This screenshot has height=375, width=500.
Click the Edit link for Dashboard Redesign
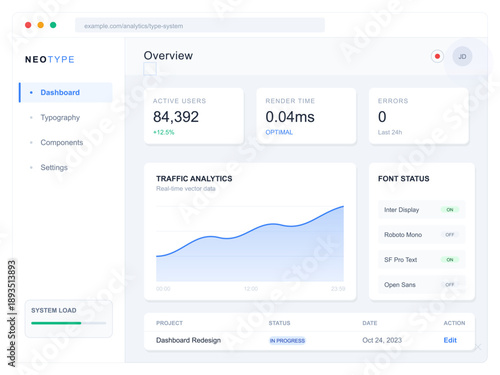tap(450, 340)
